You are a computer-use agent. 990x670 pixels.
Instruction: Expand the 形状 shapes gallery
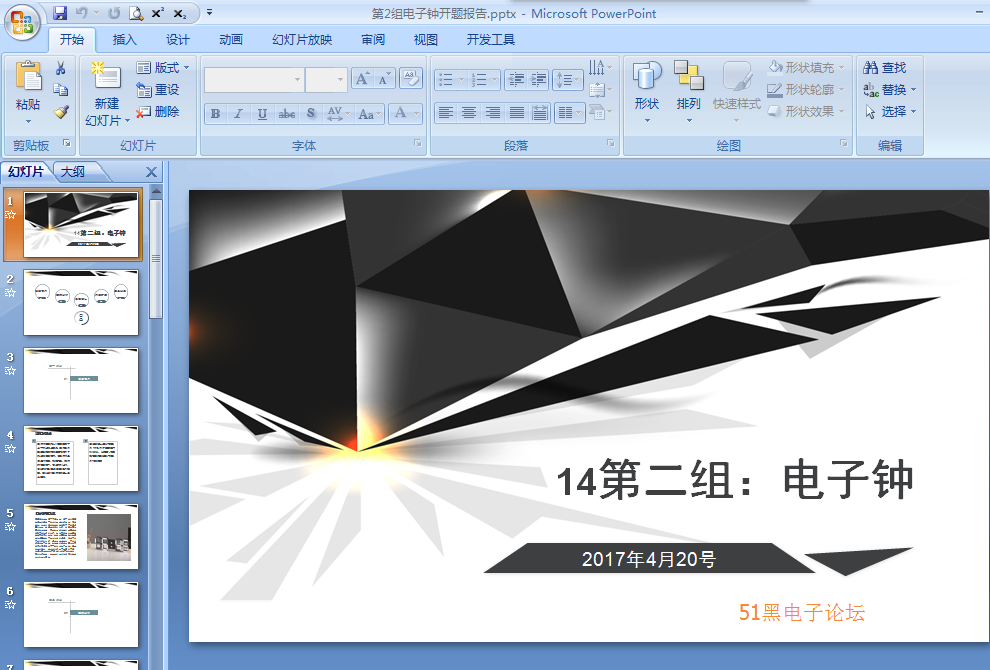pyautogui.click(x=647, y=92)
